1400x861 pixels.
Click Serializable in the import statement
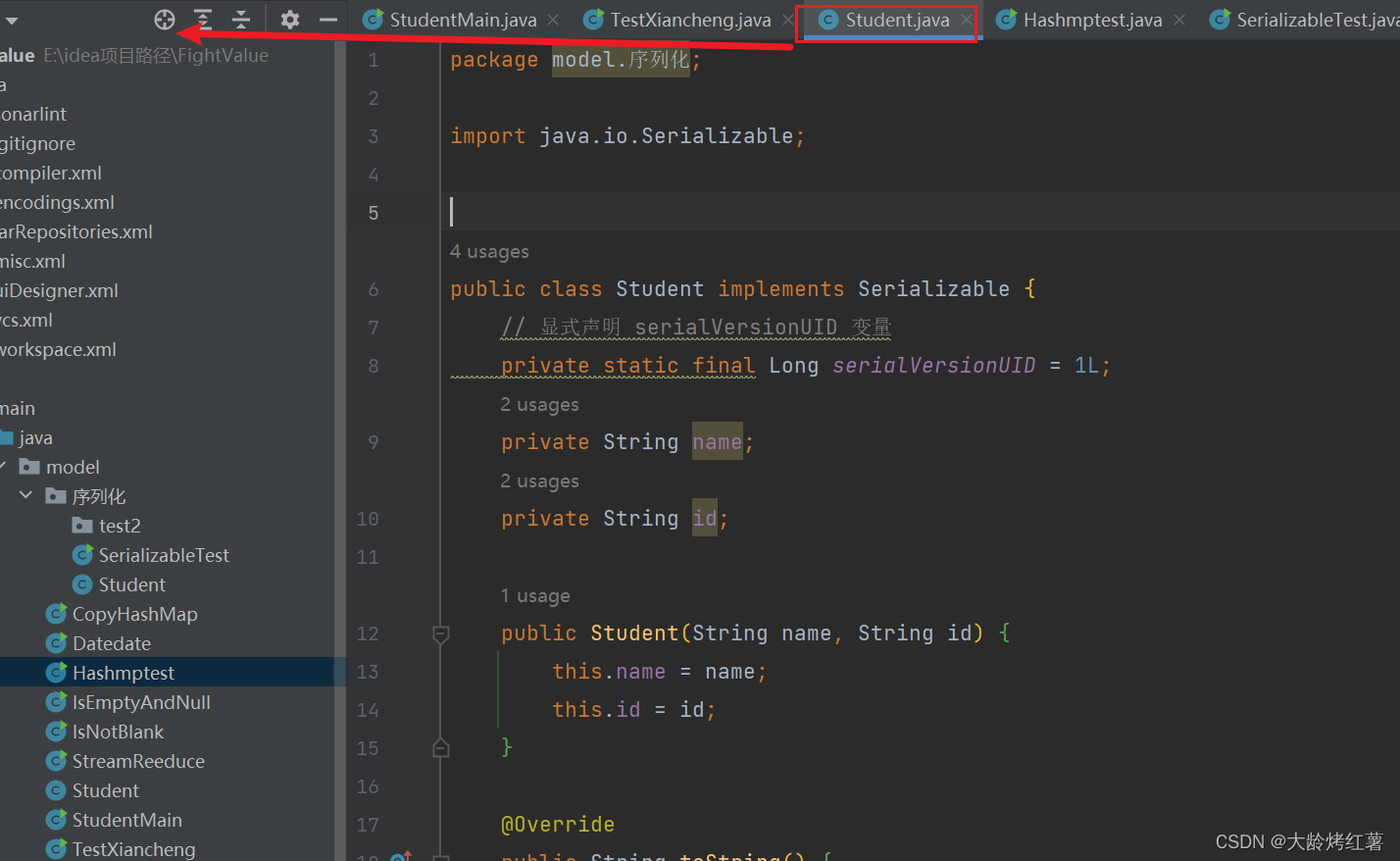coord(718,136)
